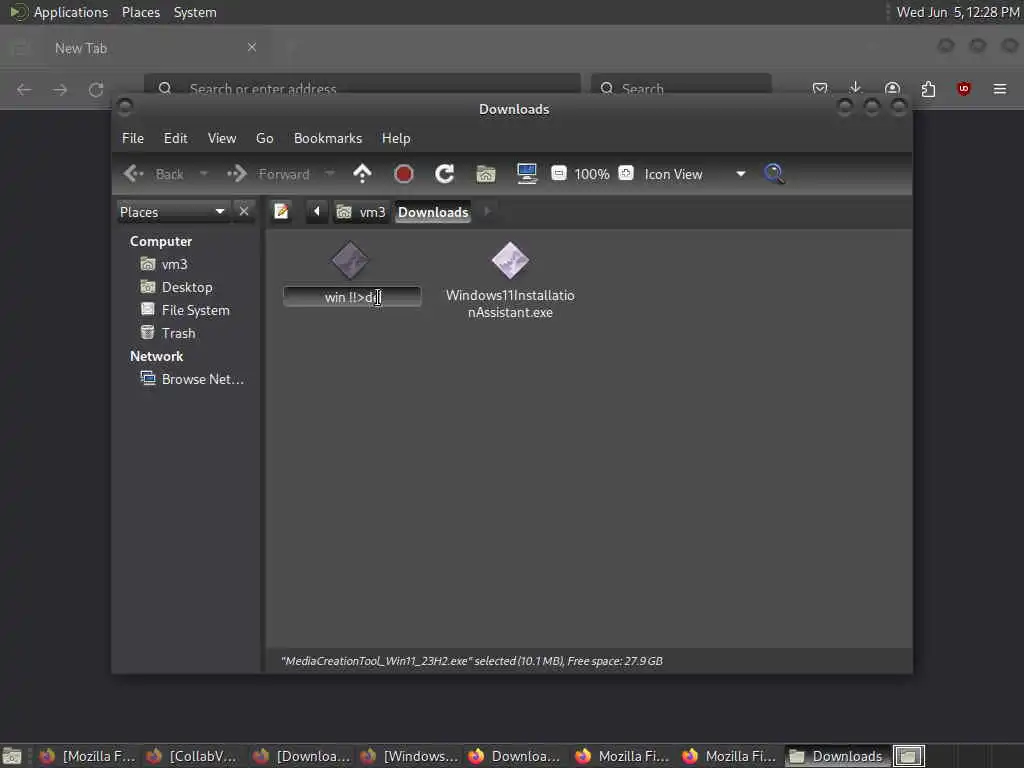
Task: Click the rename text field of first file
Action: click(352, 297)
